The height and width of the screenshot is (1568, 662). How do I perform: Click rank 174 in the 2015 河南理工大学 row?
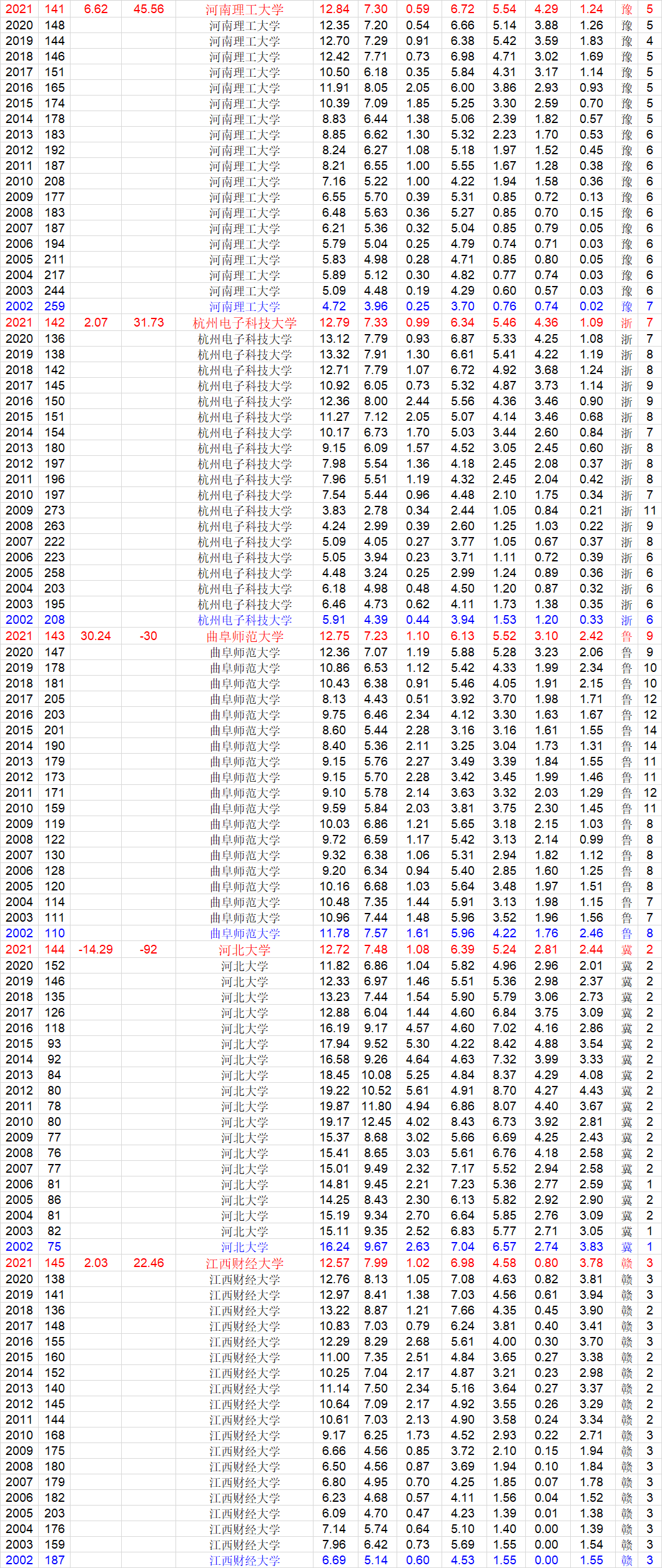(54, 104)
